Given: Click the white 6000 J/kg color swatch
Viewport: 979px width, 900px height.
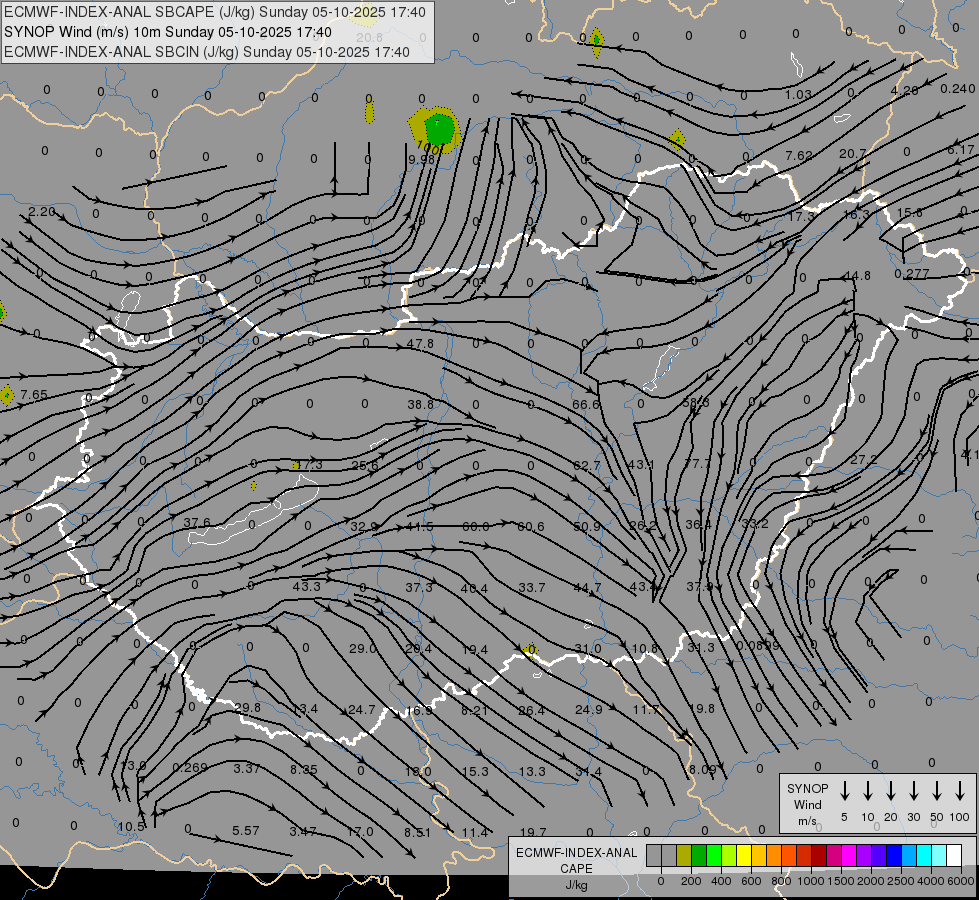Looking at the screenshot, I should [x=954, y=856].
